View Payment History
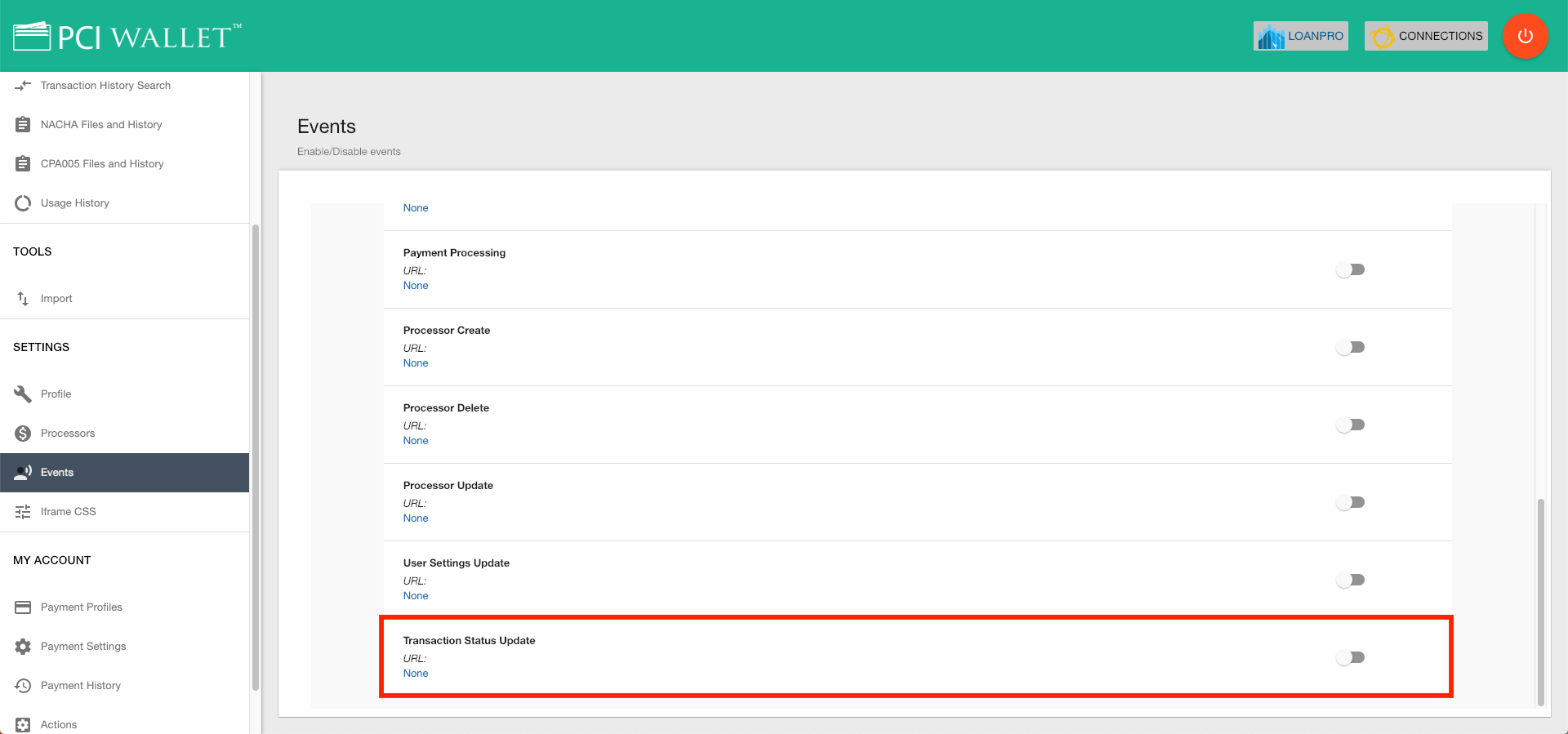The height and width of the screenshot is (734, 1568). (x=124, y=685)
